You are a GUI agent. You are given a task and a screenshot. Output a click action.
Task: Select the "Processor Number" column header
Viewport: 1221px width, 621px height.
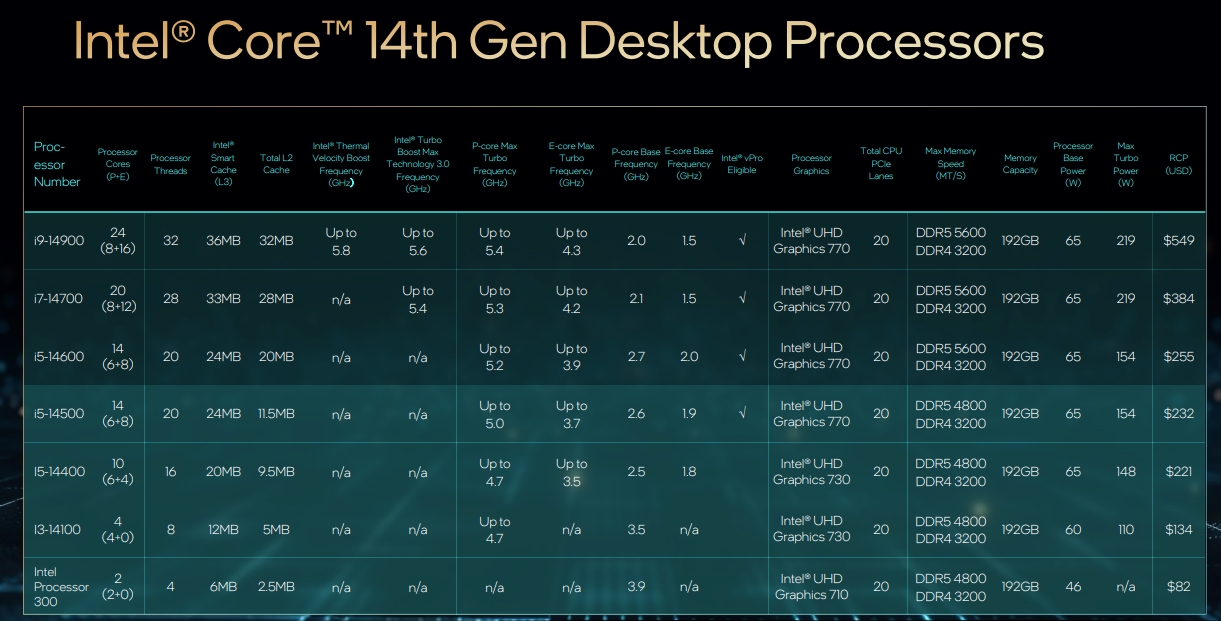tap(57, 164)
